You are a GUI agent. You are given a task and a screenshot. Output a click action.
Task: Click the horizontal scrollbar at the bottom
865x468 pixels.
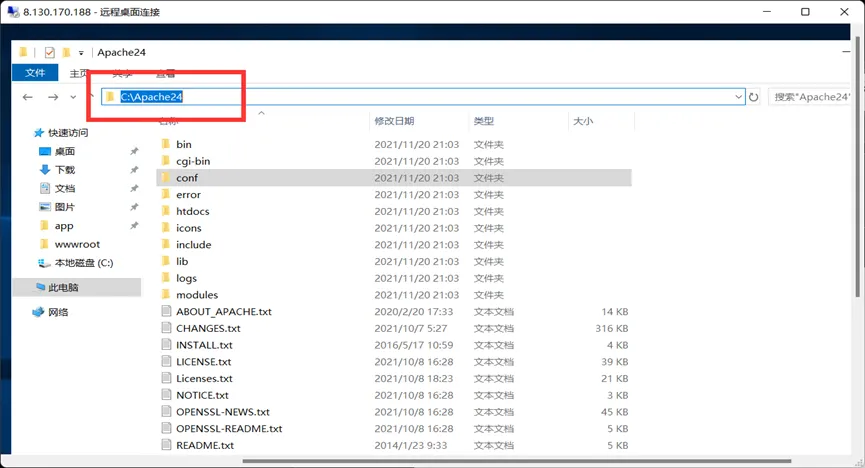pos(516,461)
